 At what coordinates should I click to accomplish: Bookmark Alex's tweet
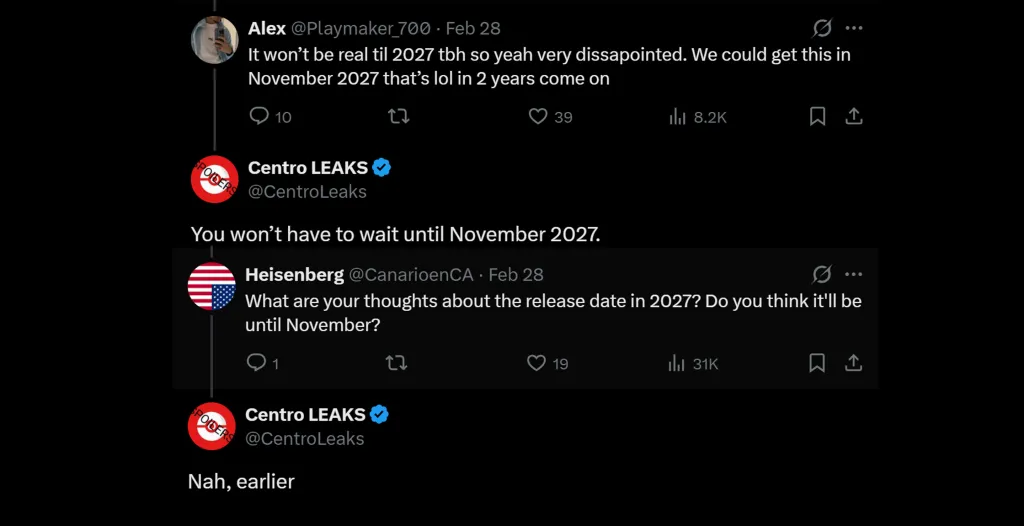(817, 117)
